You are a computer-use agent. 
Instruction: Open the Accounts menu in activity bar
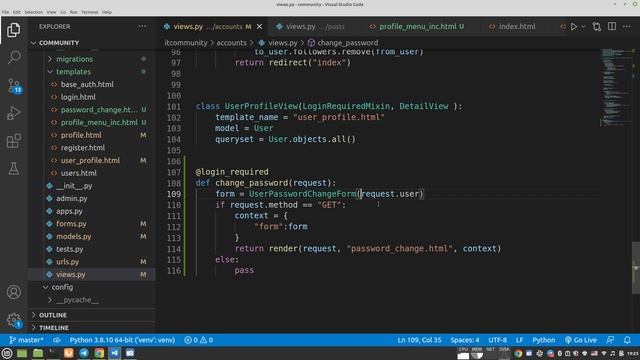pyautogui.click(x=13, y=292)
